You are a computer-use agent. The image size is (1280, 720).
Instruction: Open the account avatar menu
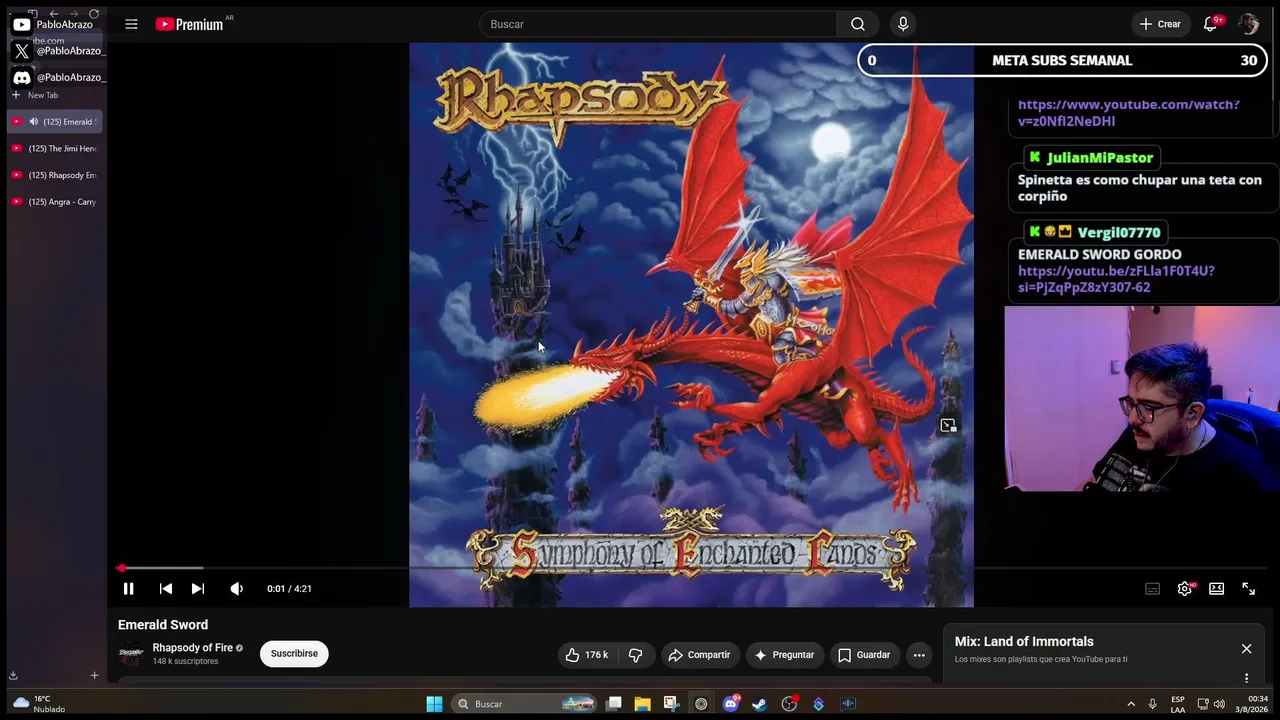point(1248,24)
